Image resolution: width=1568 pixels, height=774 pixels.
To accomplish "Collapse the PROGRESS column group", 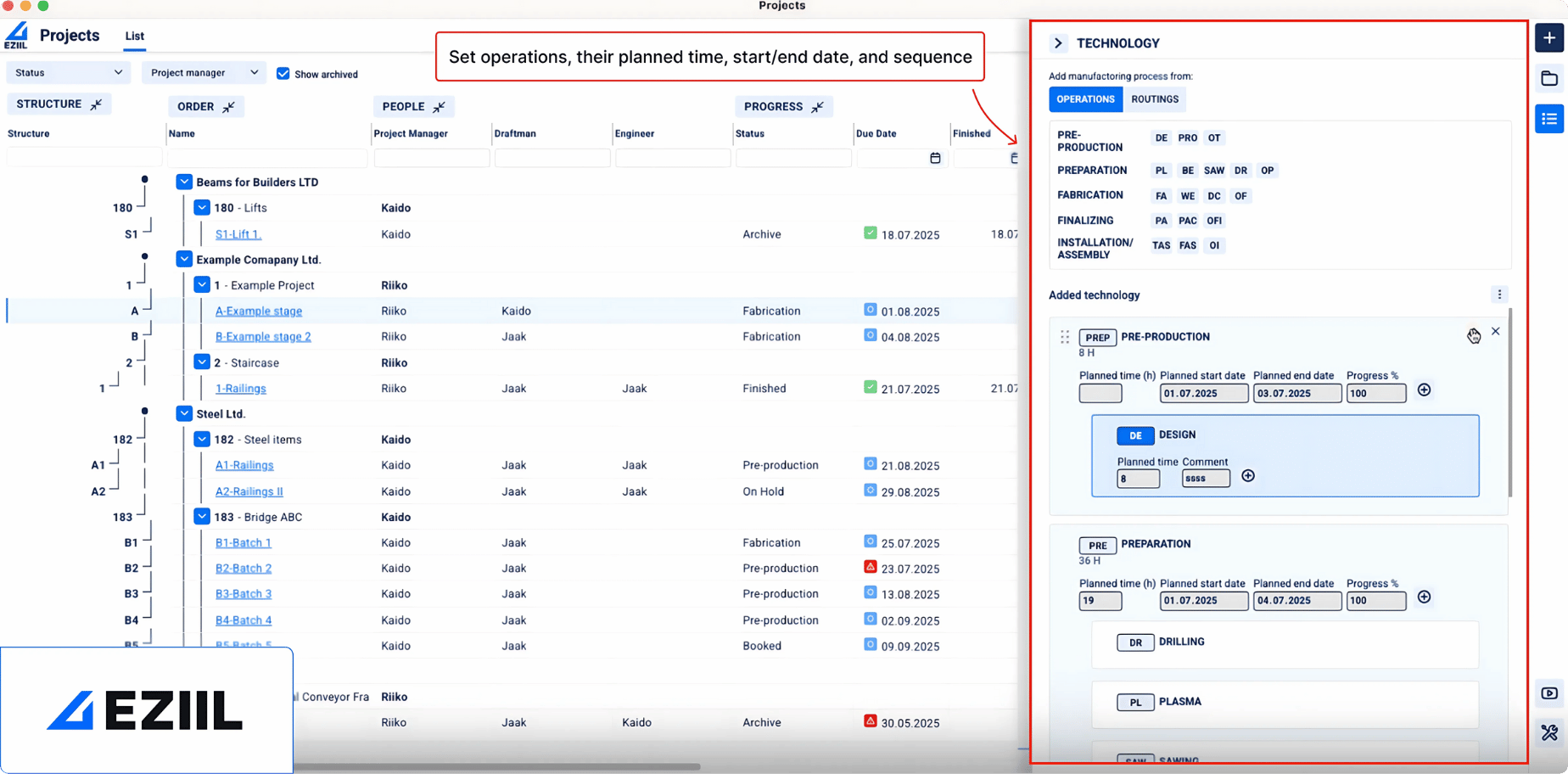I will click(x=818, y=107).
